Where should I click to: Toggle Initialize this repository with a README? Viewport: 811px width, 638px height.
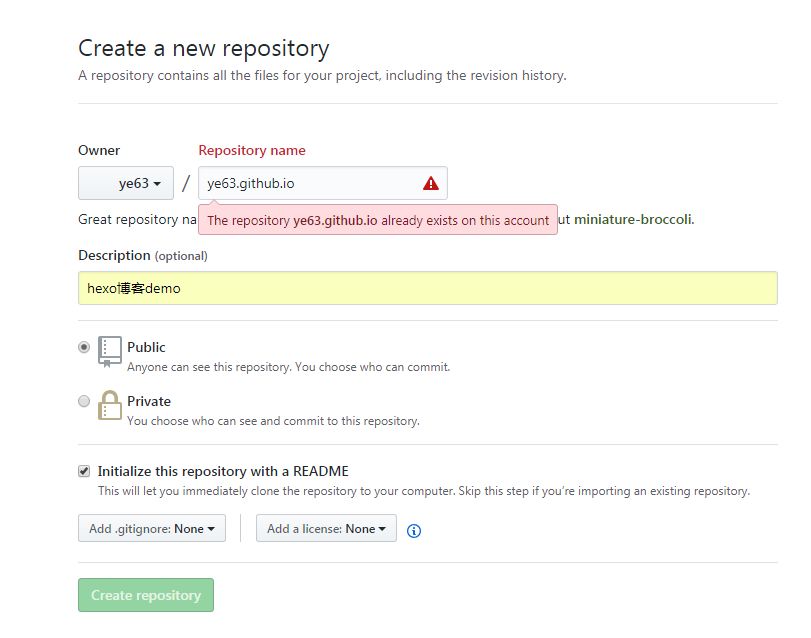[x=84, y=471]
